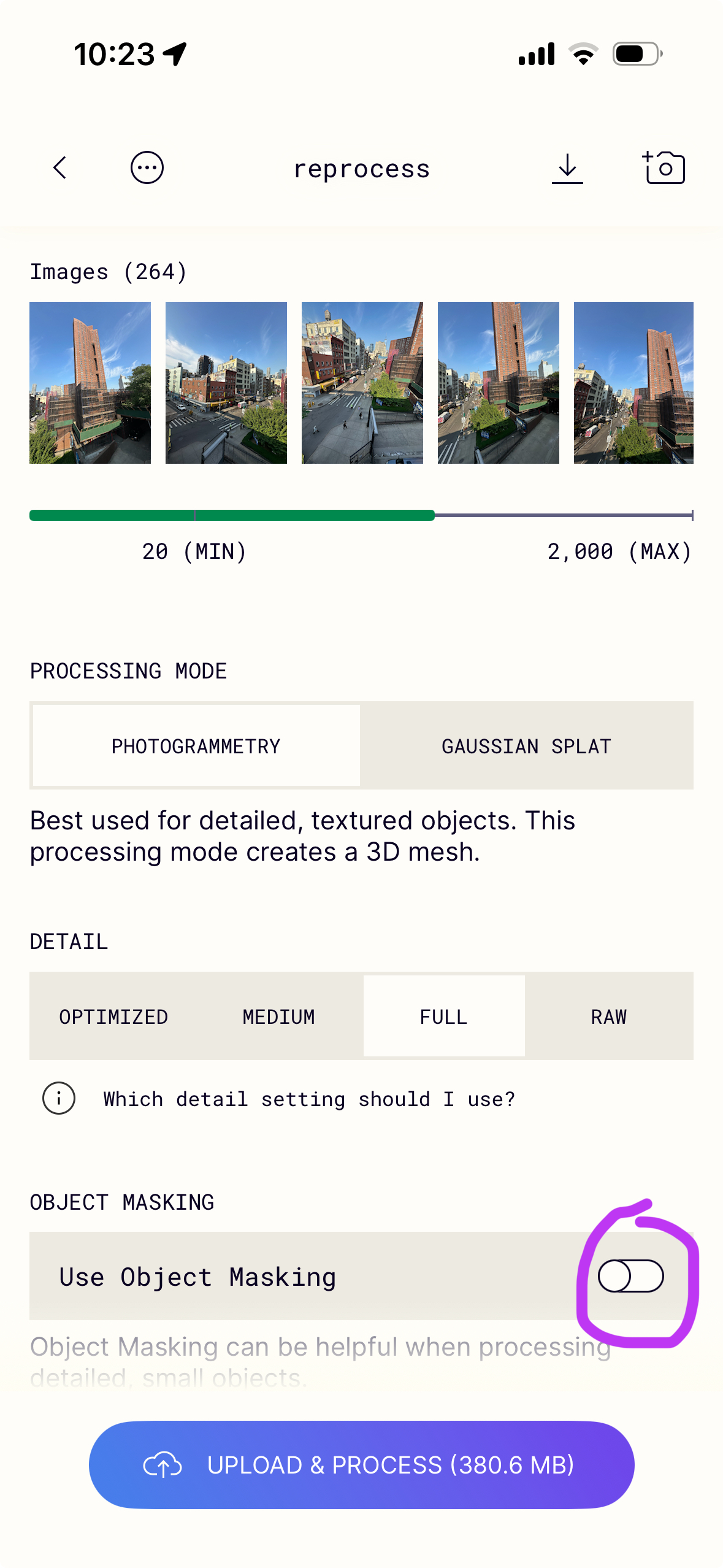
Task: Open "Which detail setting should I use?" link
Action: click(309, 1099)
